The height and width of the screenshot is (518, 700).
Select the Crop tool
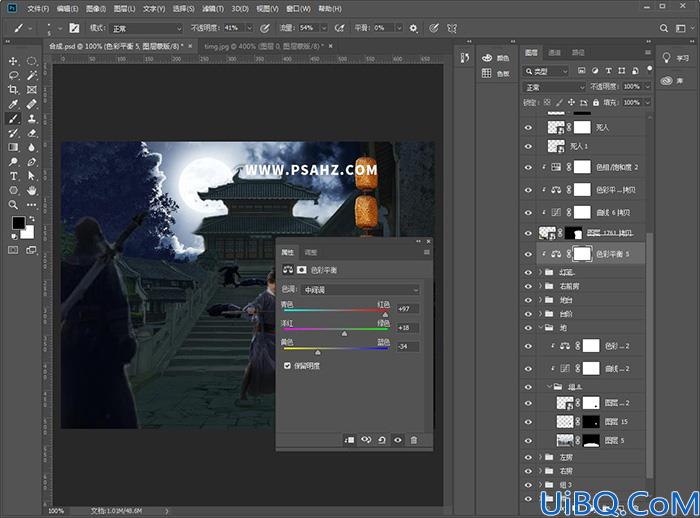coord(13,90)
